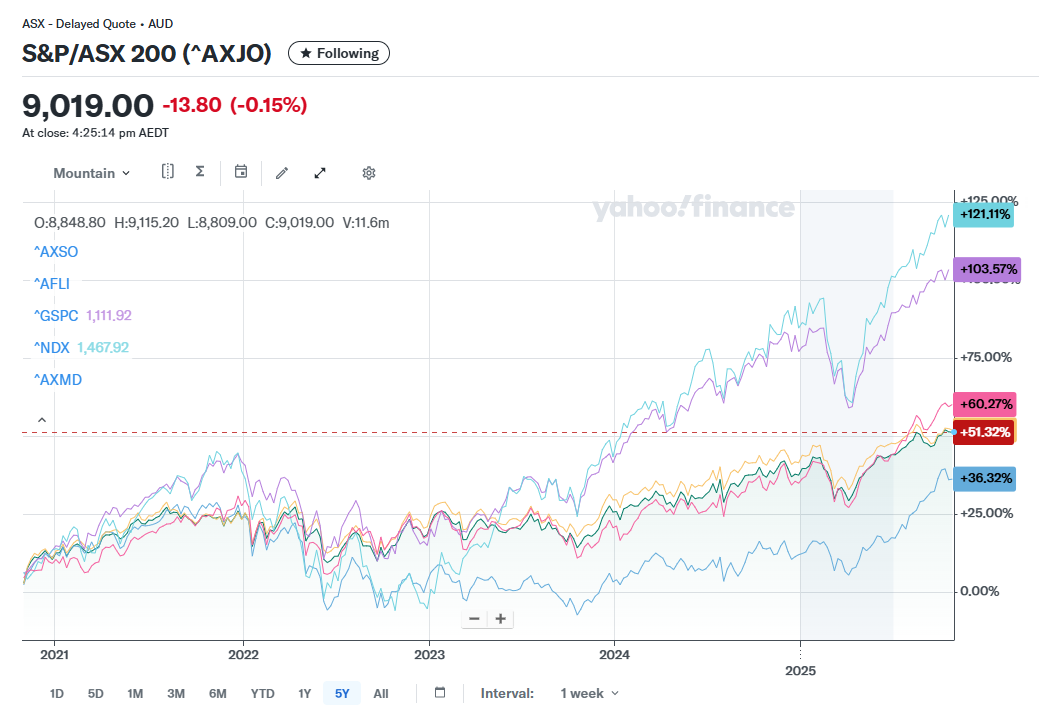Switch to the 1Y time range

pyautogui.click(x=305, y=693)
